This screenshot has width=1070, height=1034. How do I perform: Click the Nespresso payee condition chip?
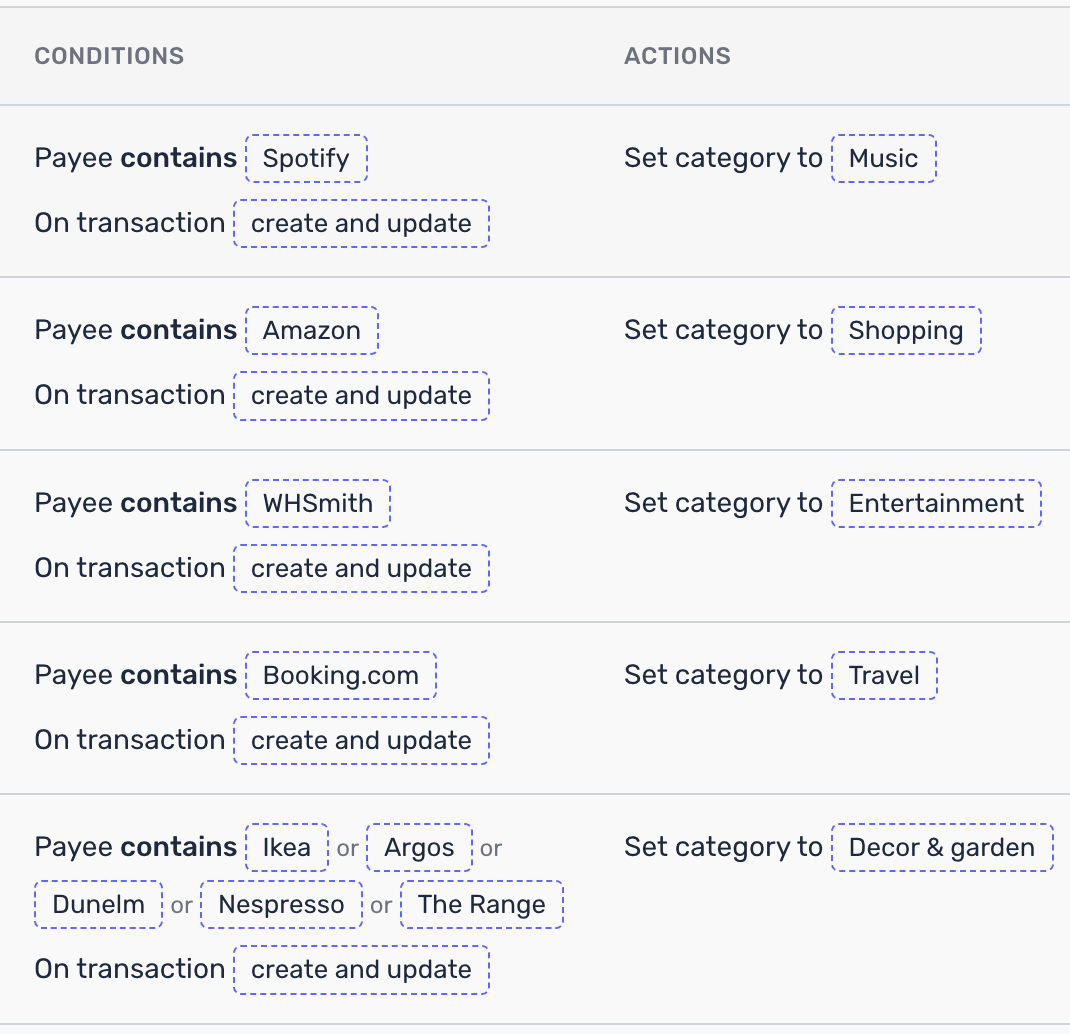(x=281, y=904)
